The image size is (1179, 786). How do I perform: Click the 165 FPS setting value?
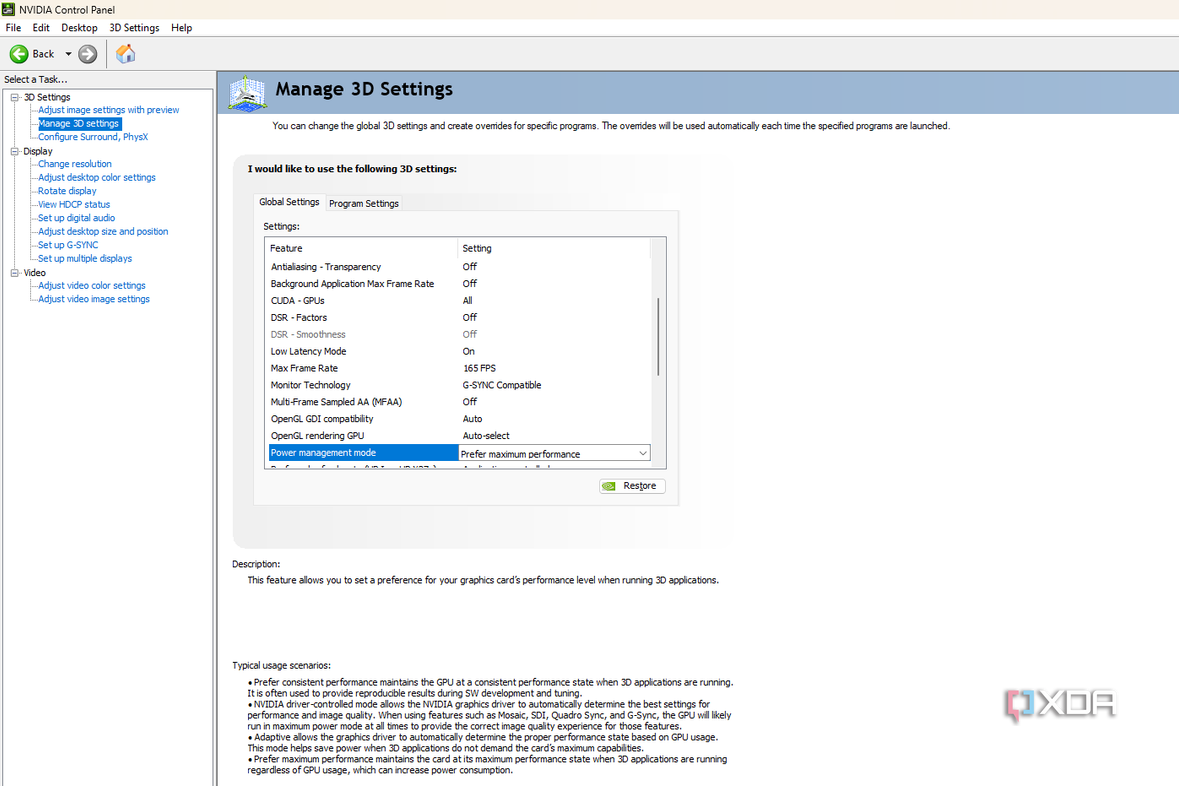(x=479, y=369)
